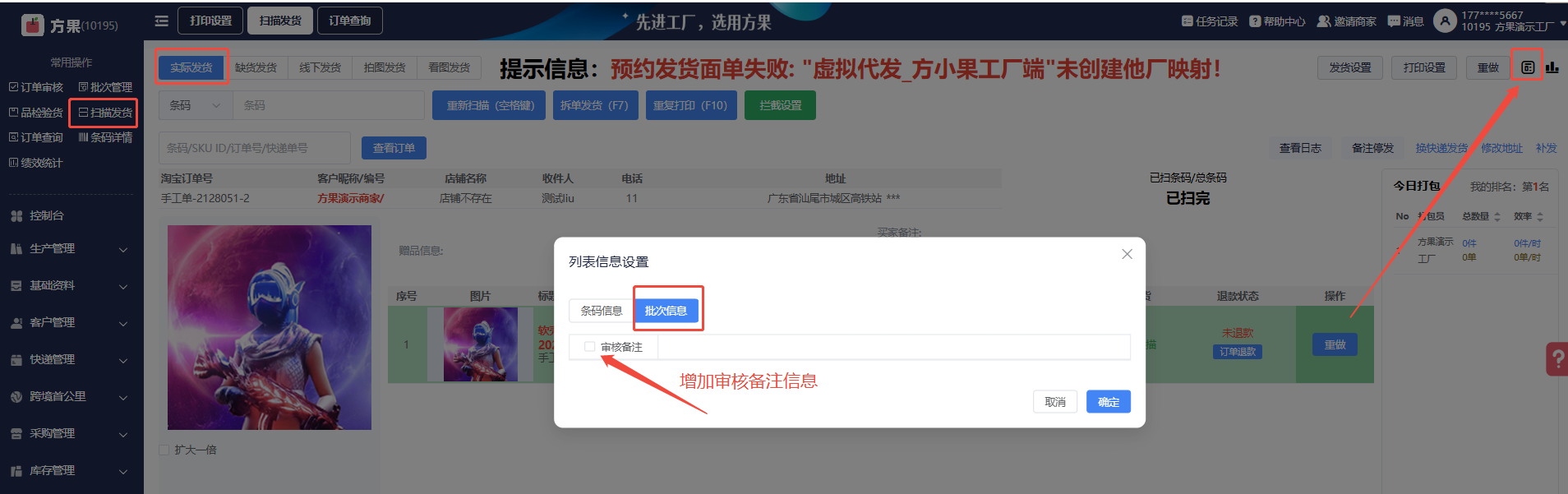The width and height of the screenshot is (1568, 494).
Task: Open 订单审核 shortcut in sidebar
Action: point(36,87)
